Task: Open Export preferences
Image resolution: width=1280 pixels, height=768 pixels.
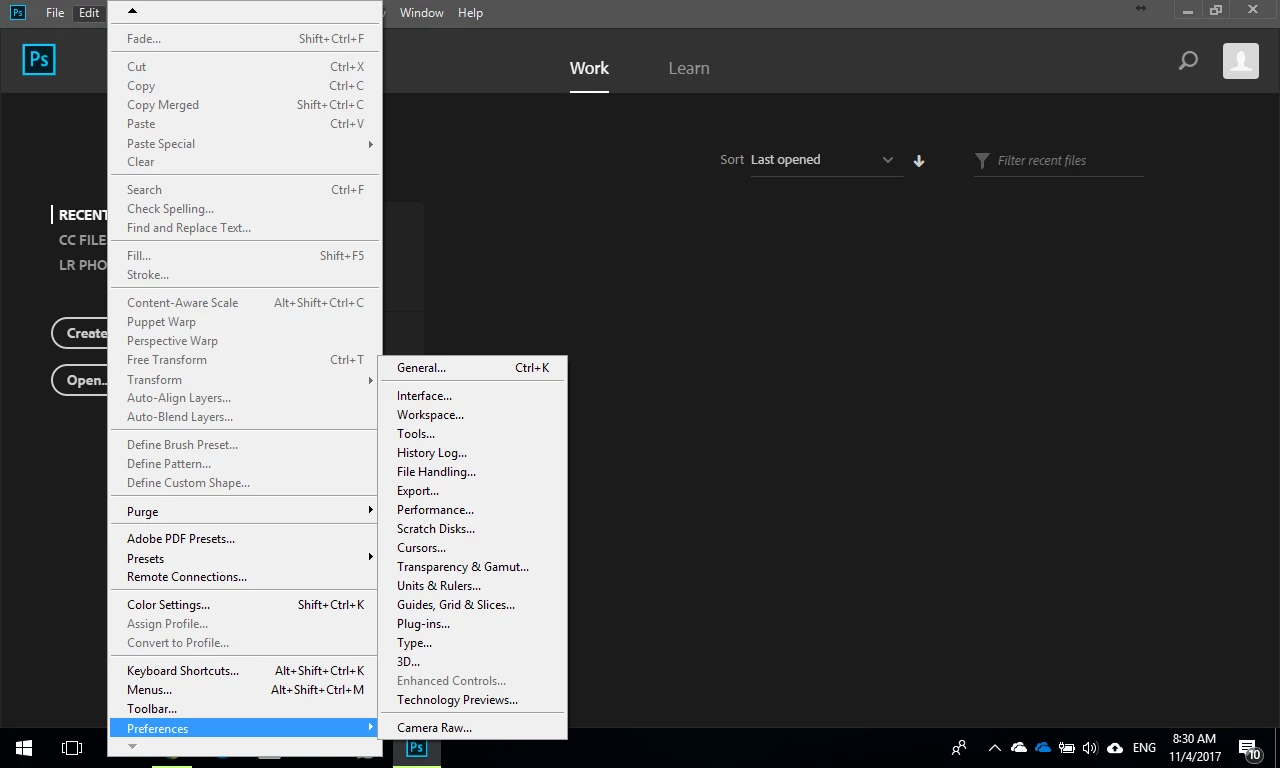Action: 472,491
